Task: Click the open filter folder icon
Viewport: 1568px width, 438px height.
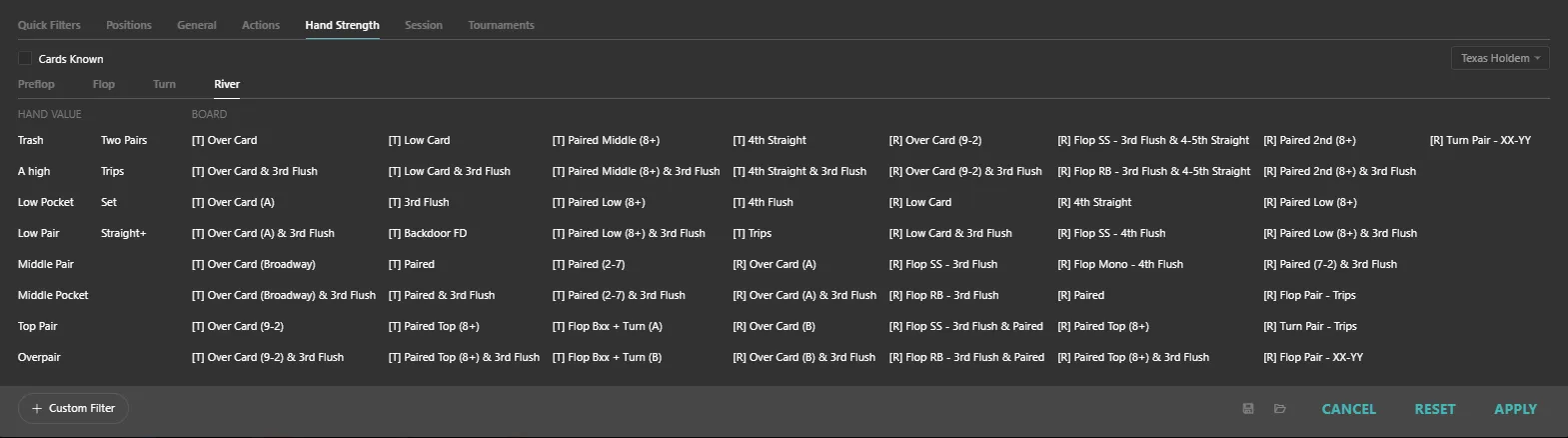Action: coord(1279,409)
